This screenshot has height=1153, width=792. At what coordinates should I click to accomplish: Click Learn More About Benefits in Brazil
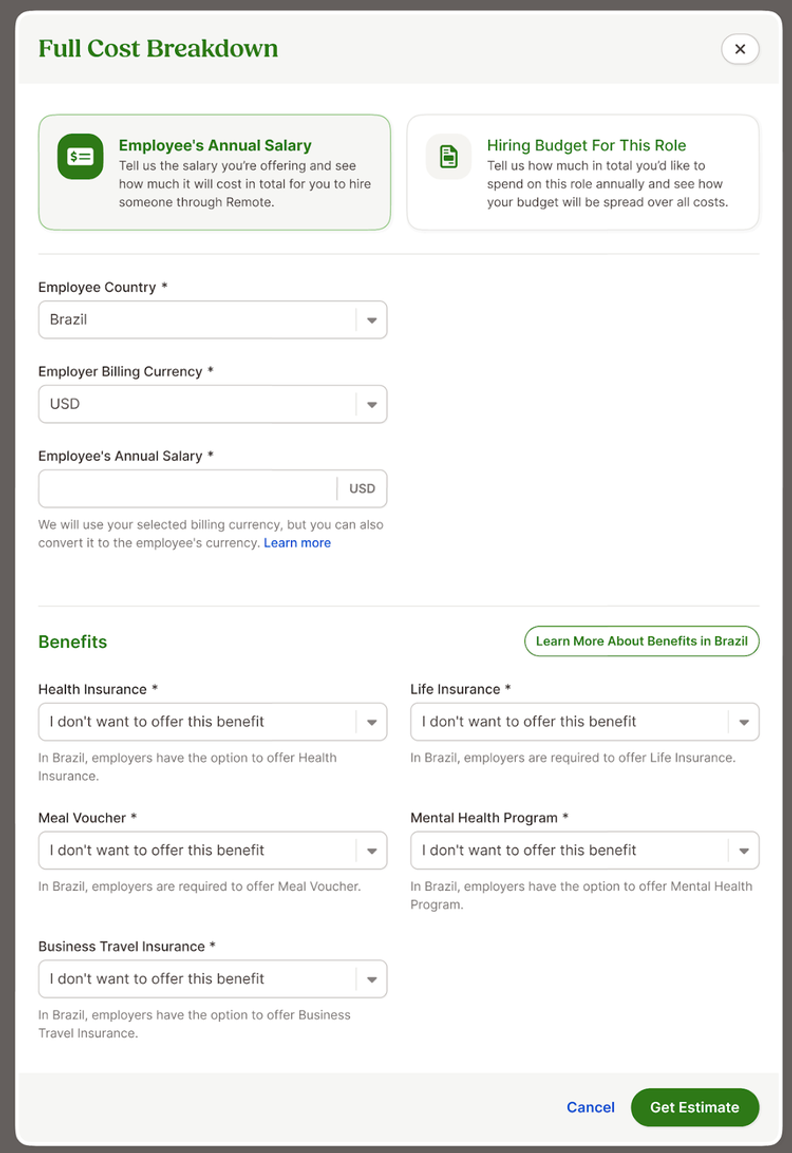(x=641, y=641)
